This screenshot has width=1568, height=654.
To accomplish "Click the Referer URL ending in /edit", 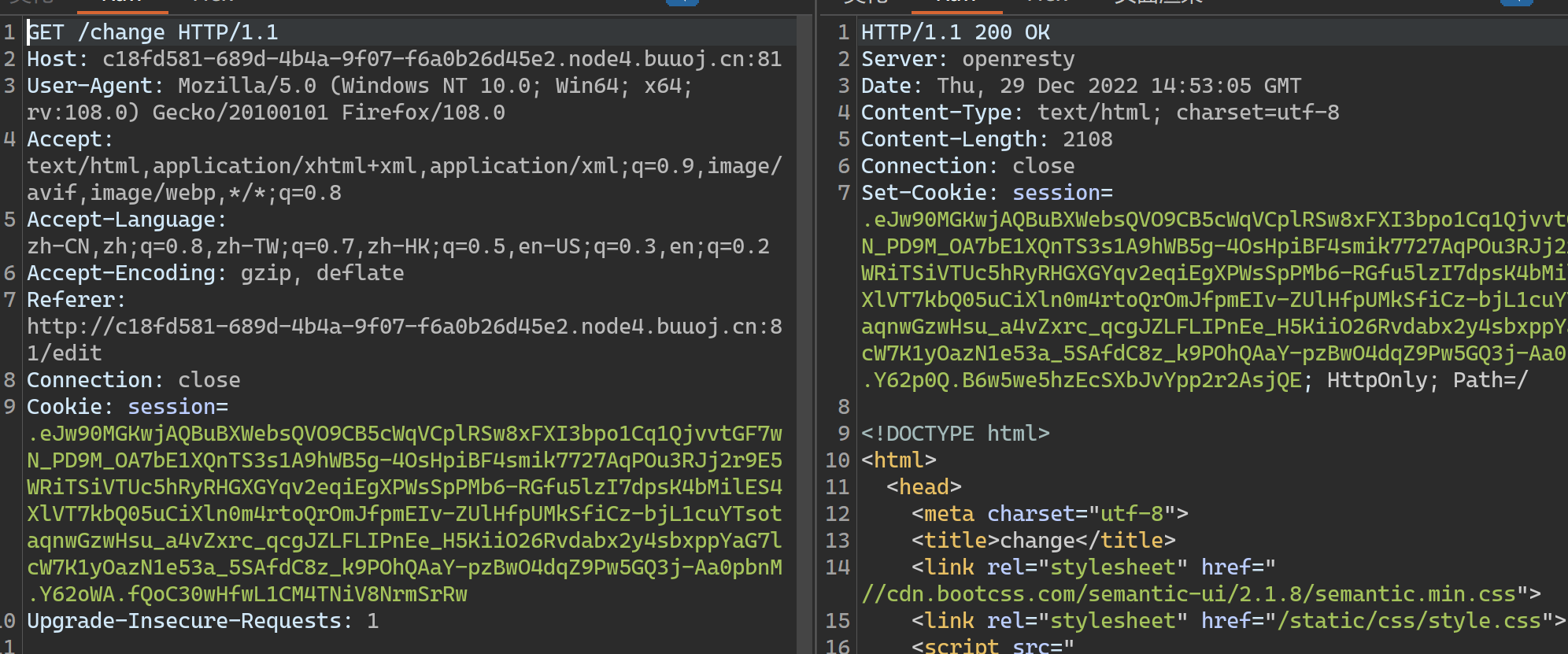I will click(404, 340).
